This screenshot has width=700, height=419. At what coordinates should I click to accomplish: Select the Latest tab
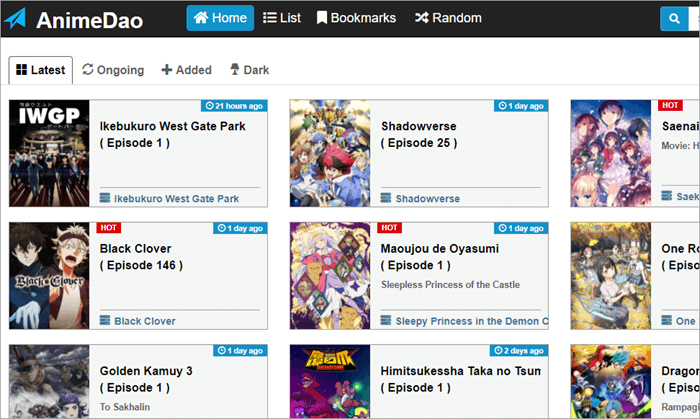pyautogui.click(x=41, y=70)
